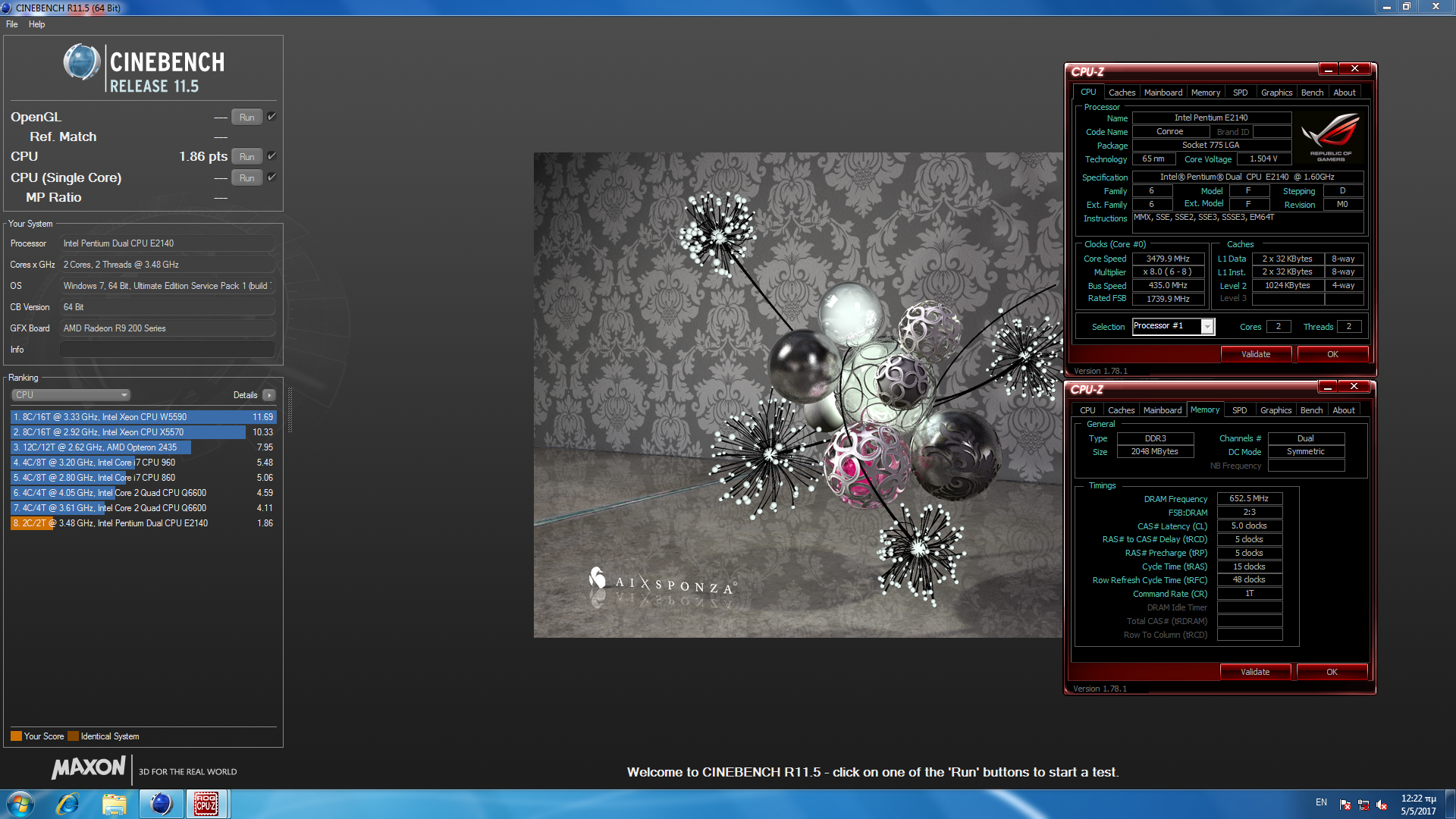Screen dimensions: 1456x819
Task: Open Graphics tab in top CPU-Z
Action: tap(1276, 93)
